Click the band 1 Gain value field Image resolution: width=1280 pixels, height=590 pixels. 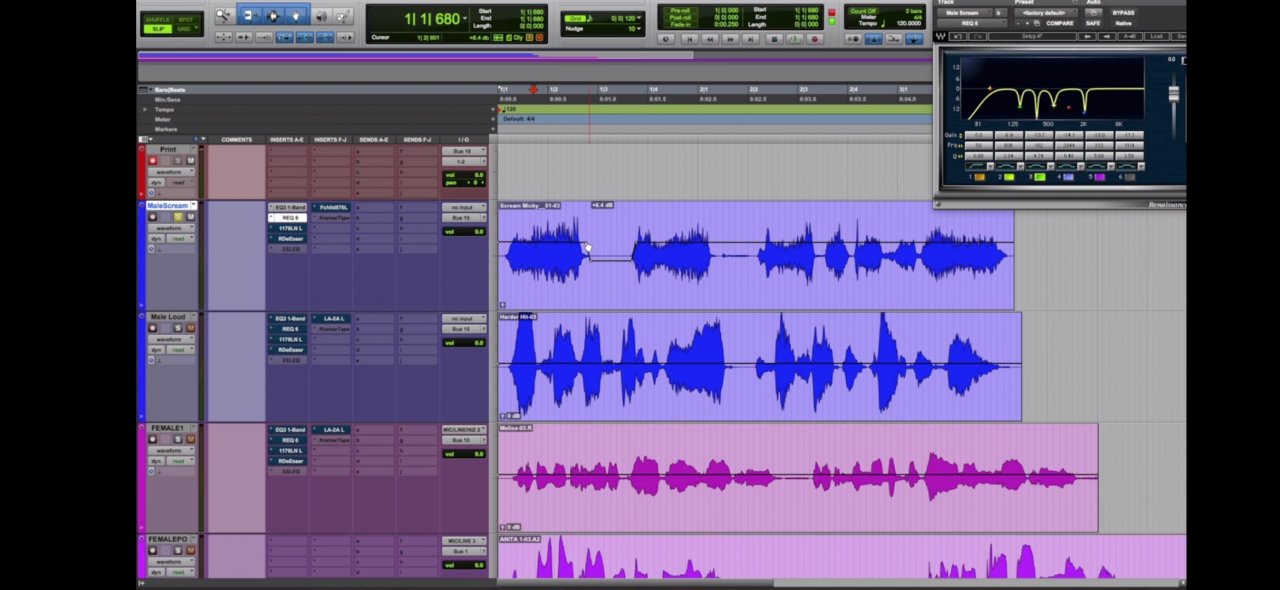[979, 135]
